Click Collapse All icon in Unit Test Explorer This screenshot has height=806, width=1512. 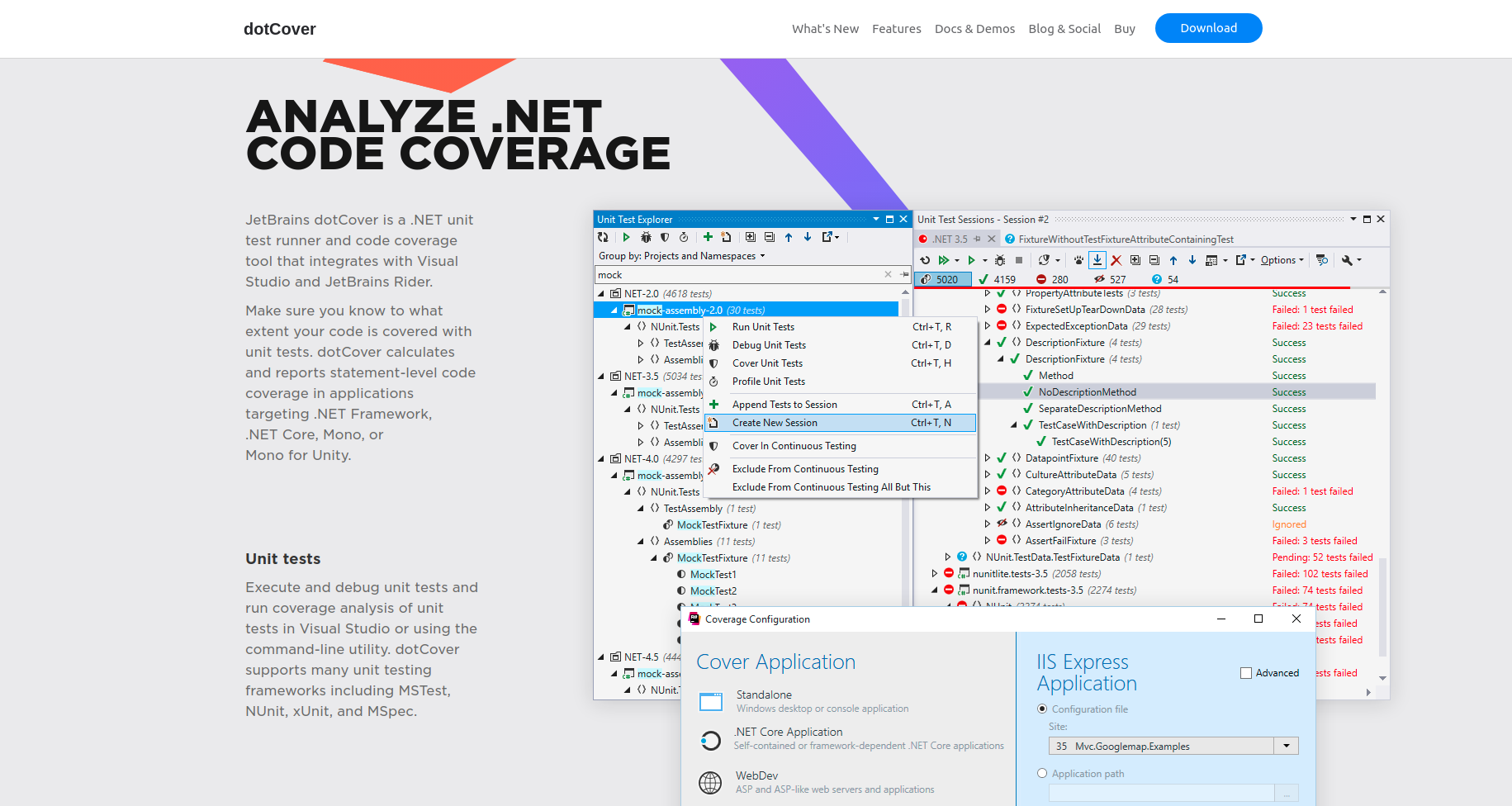pyautogui.click(x=769, y=237)
